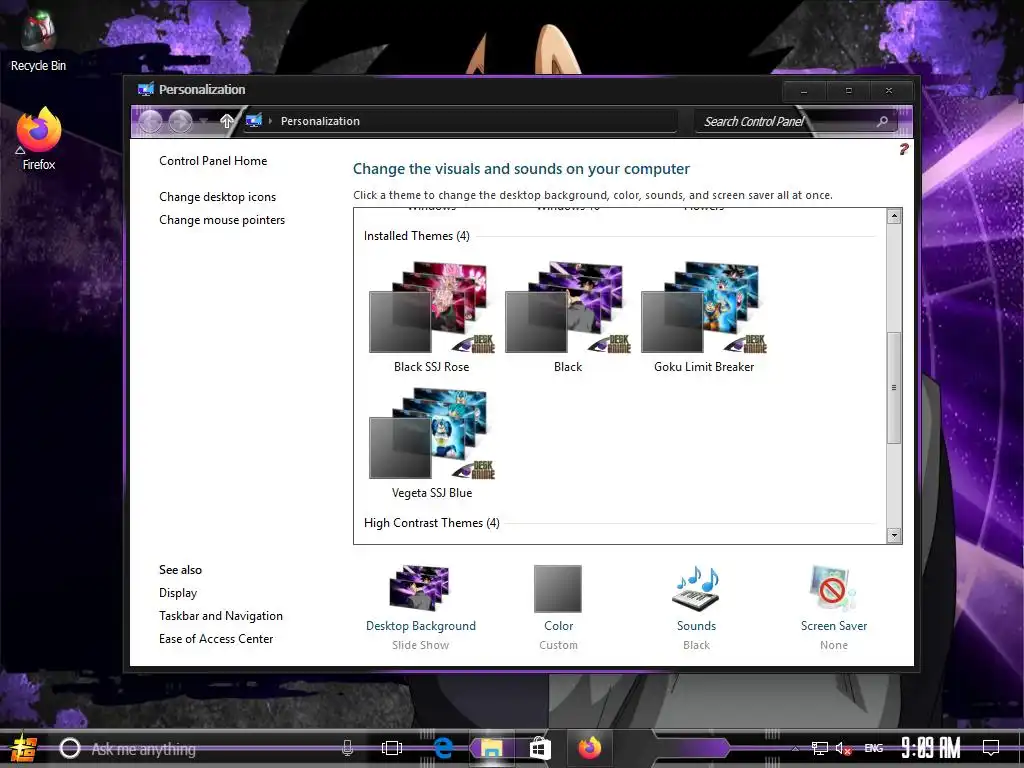Click the 9:09 AM taskbar clock
The image size is (1024, 768).
click(931, 748)
